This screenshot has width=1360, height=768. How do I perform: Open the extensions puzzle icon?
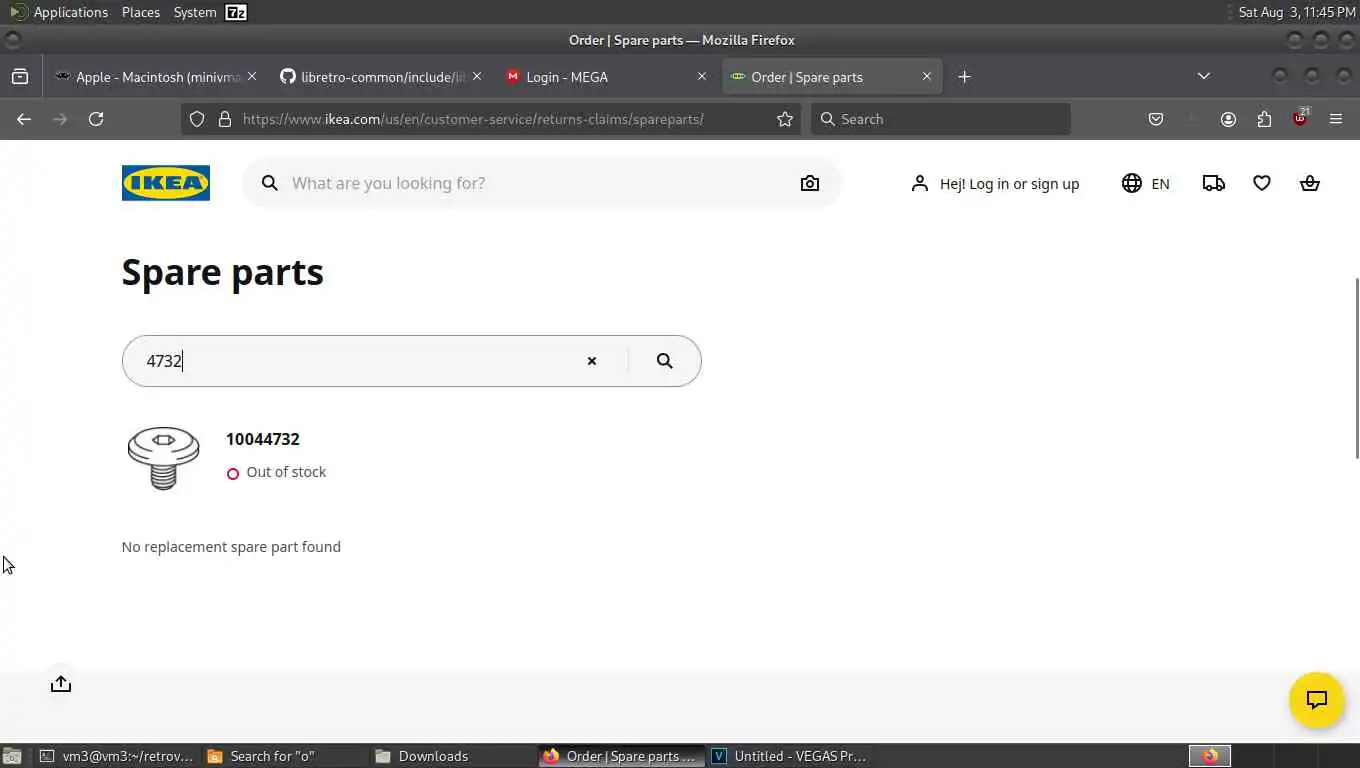pos(1264,119)
